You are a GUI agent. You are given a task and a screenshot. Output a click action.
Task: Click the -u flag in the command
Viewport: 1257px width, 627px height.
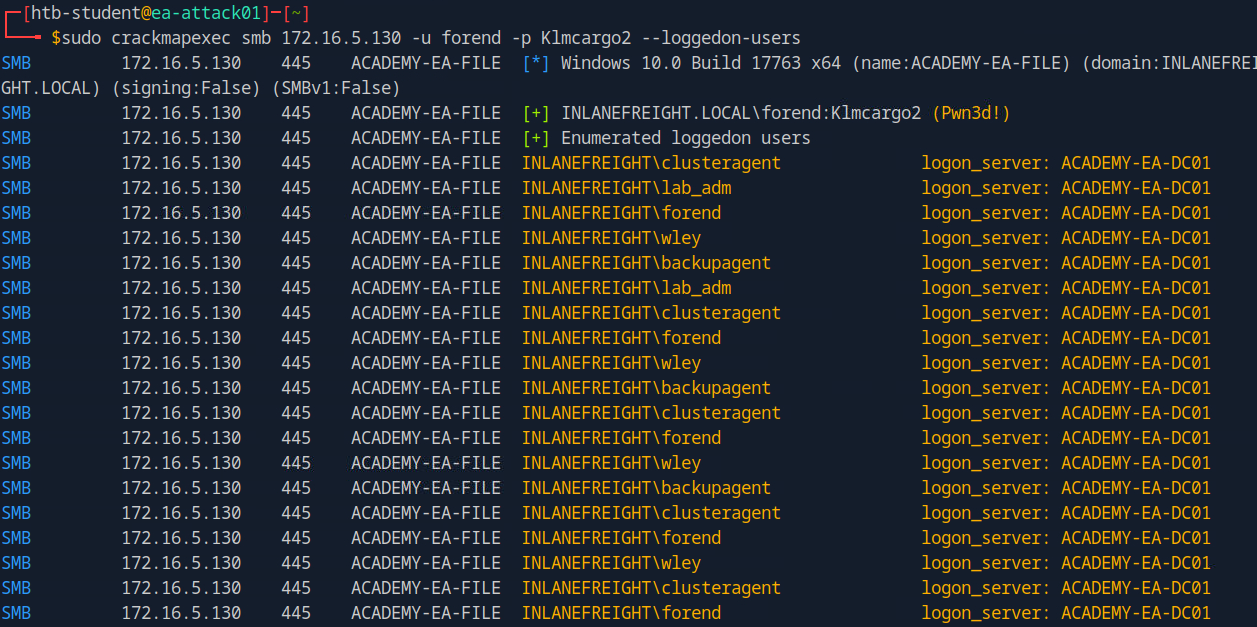[x=431, y=38]
